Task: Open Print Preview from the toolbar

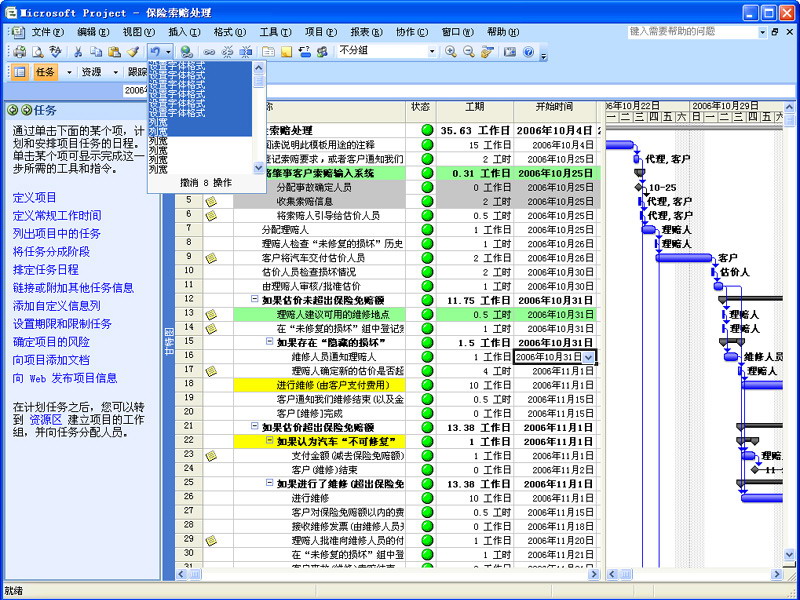Action: (37, 52)
